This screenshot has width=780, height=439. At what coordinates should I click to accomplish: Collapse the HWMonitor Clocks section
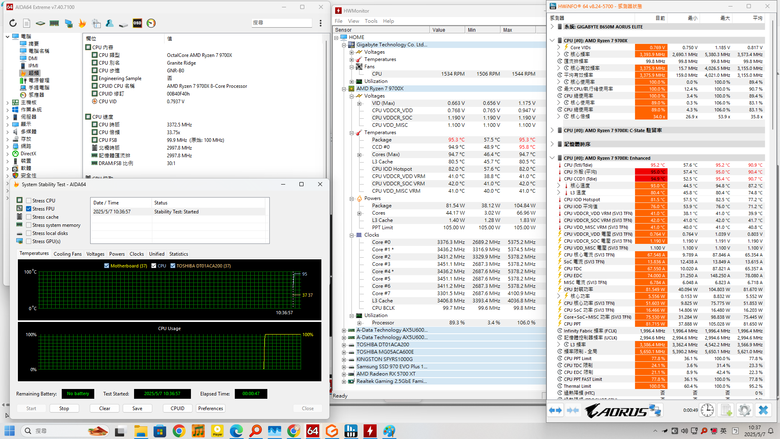352,235
